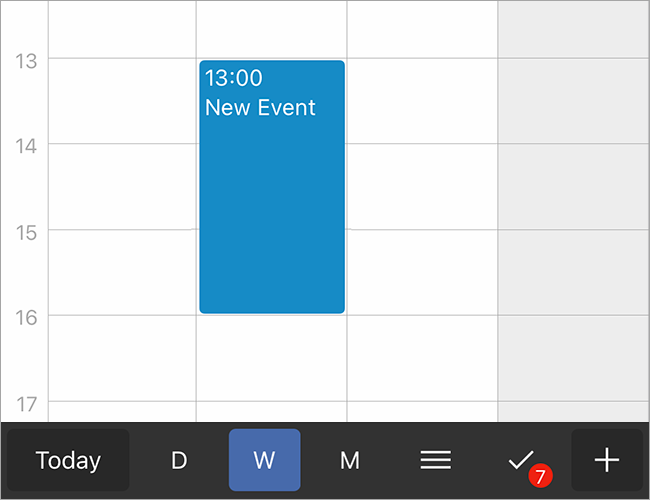
Task: Select the 13 hour label
Action: (26, 61)
